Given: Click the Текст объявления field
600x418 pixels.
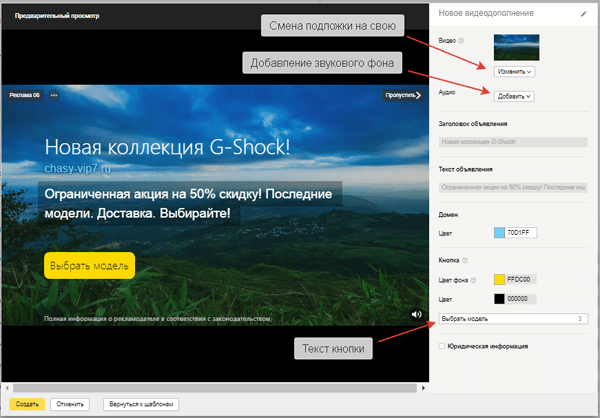Looking at the screenshot, I should click(x=513, y=188).
